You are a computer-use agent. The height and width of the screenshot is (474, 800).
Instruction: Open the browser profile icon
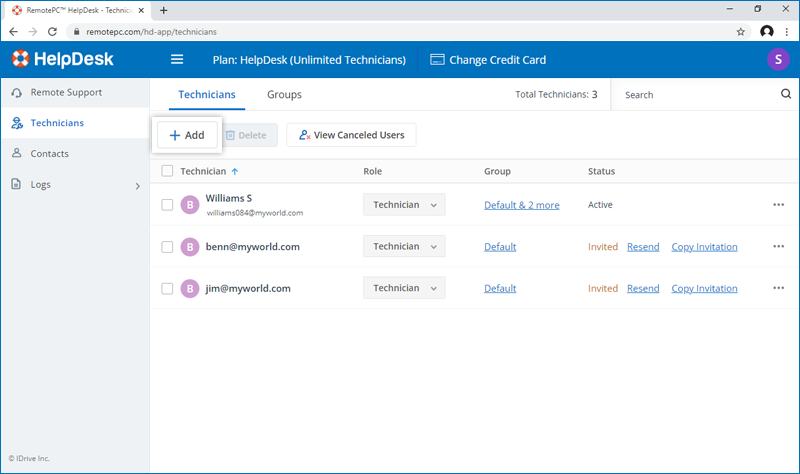pos(766,32)
